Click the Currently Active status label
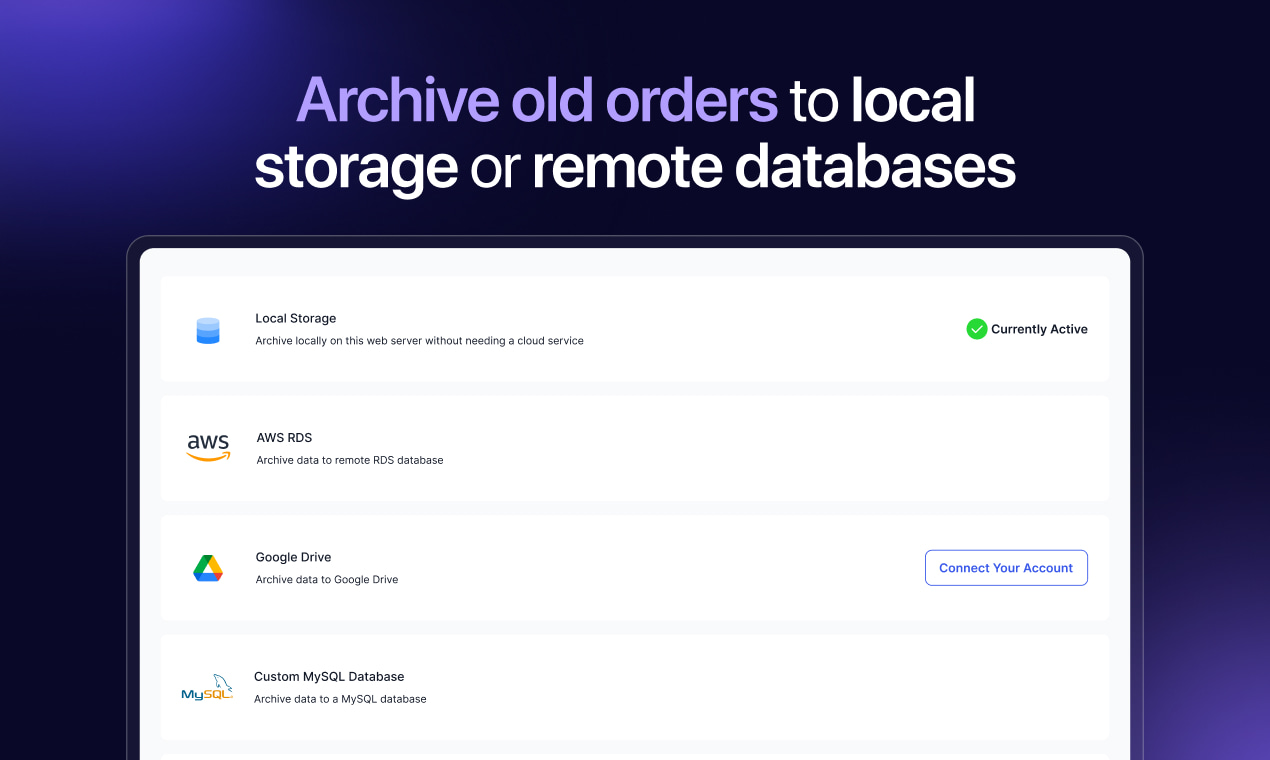The width and height of the screenshot is (1270, 760). coord(1039,329)
